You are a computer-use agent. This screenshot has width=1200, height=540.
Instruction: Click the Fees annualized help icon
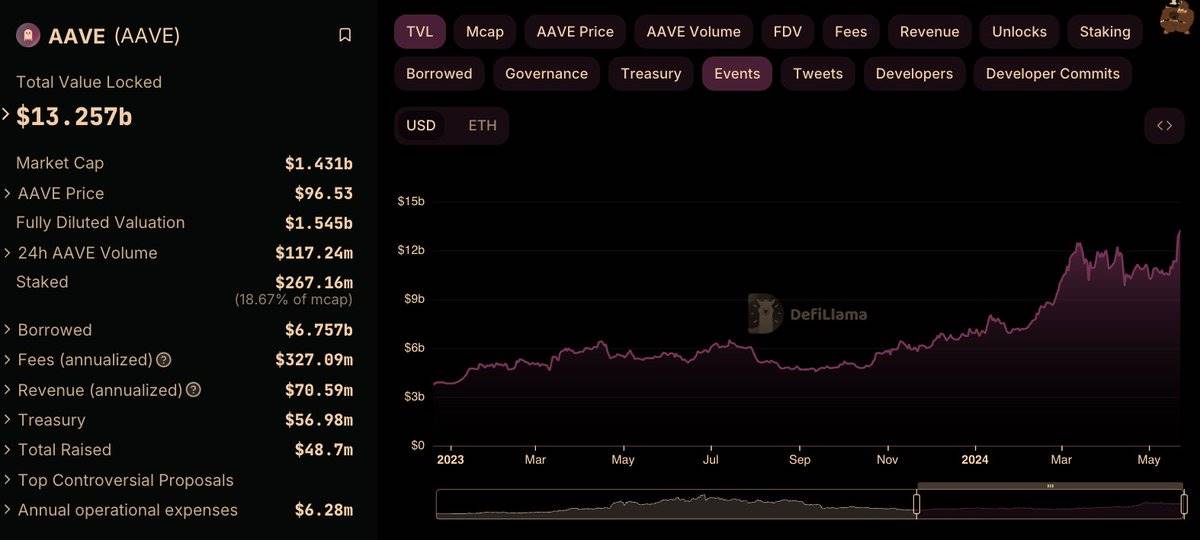tap(164, 360)
